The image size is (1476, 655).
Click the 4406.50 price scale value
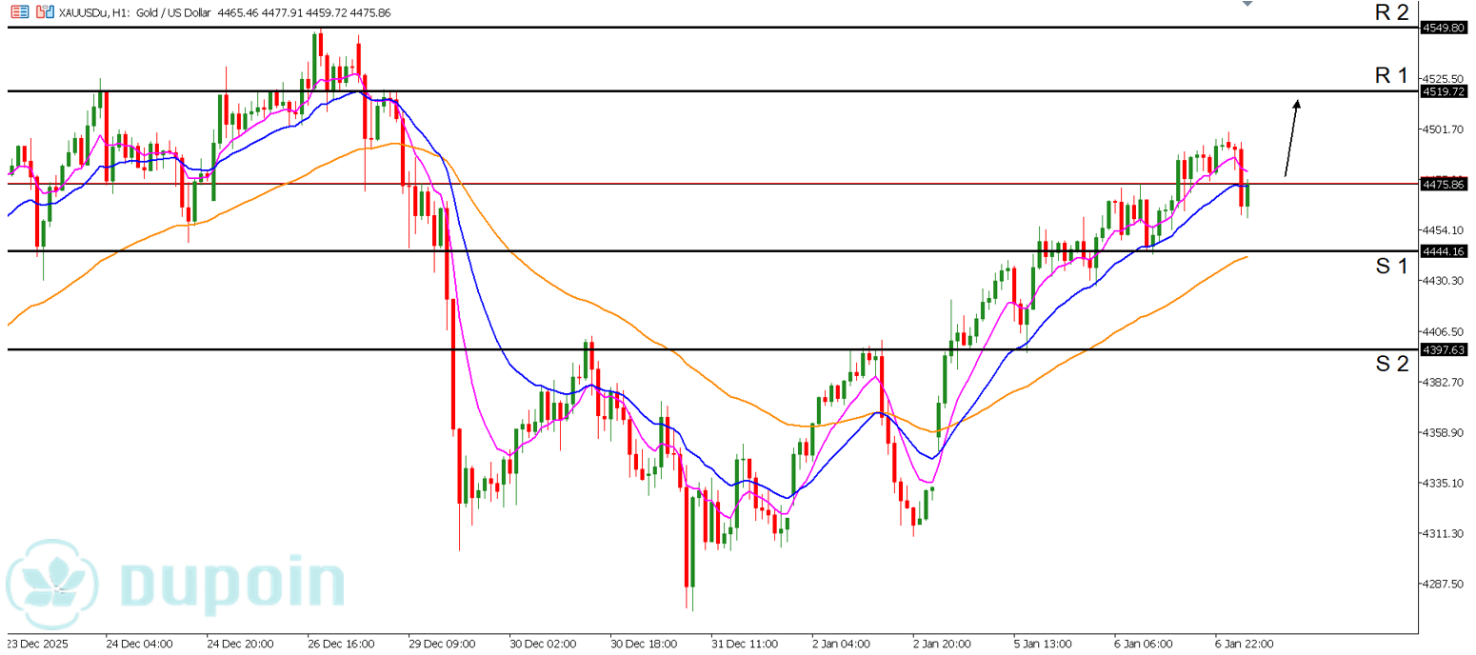[1443, 332]
